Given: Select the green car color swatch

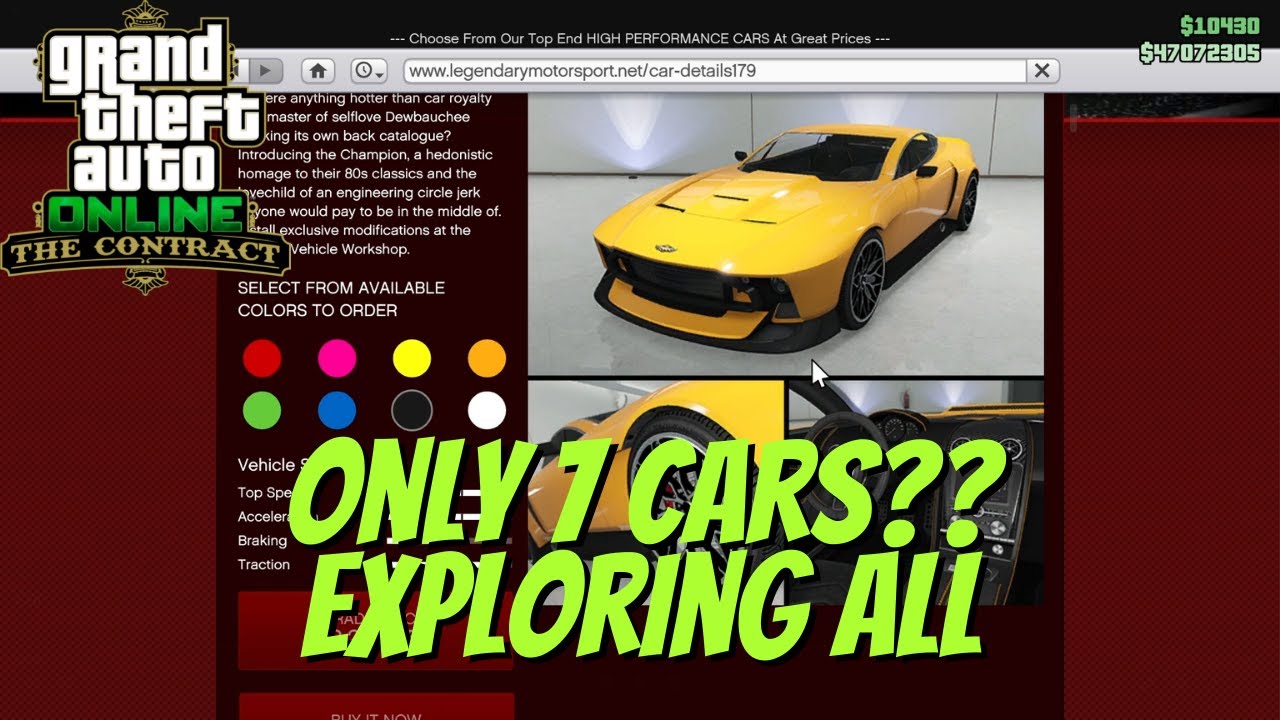Looking at the screenshot, I should (x=262, y=410).
